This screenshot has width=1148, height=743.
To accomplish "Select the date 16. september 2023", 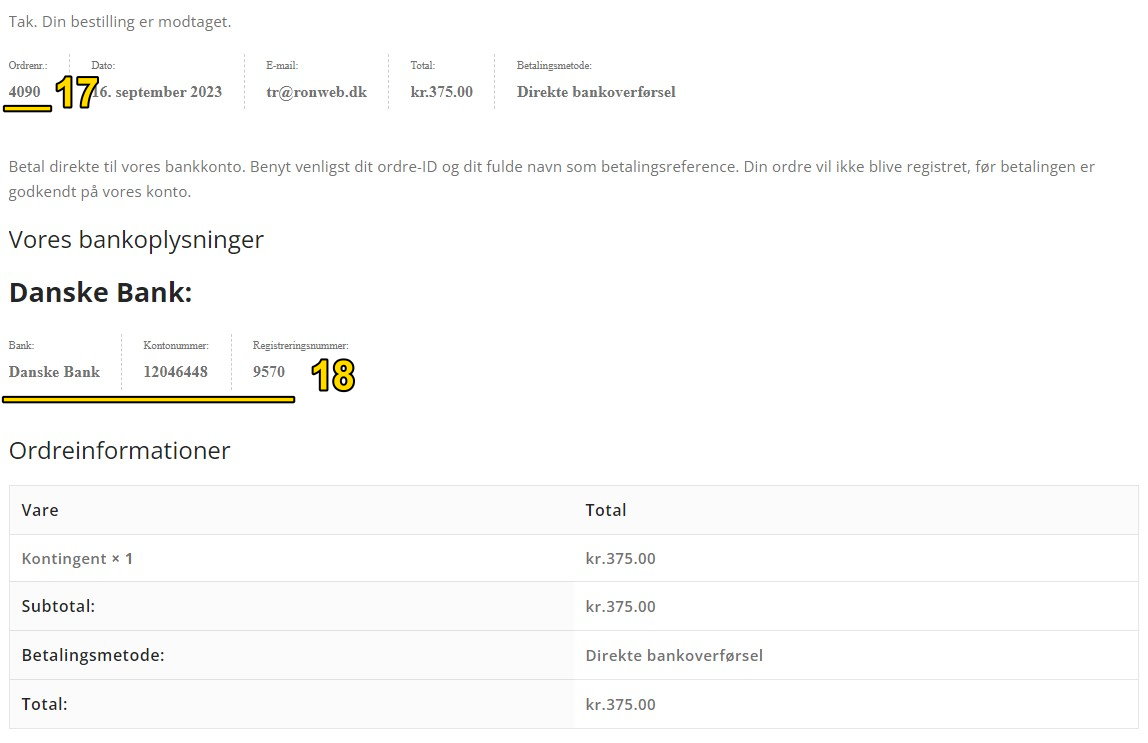I will (x=157, y=92).
